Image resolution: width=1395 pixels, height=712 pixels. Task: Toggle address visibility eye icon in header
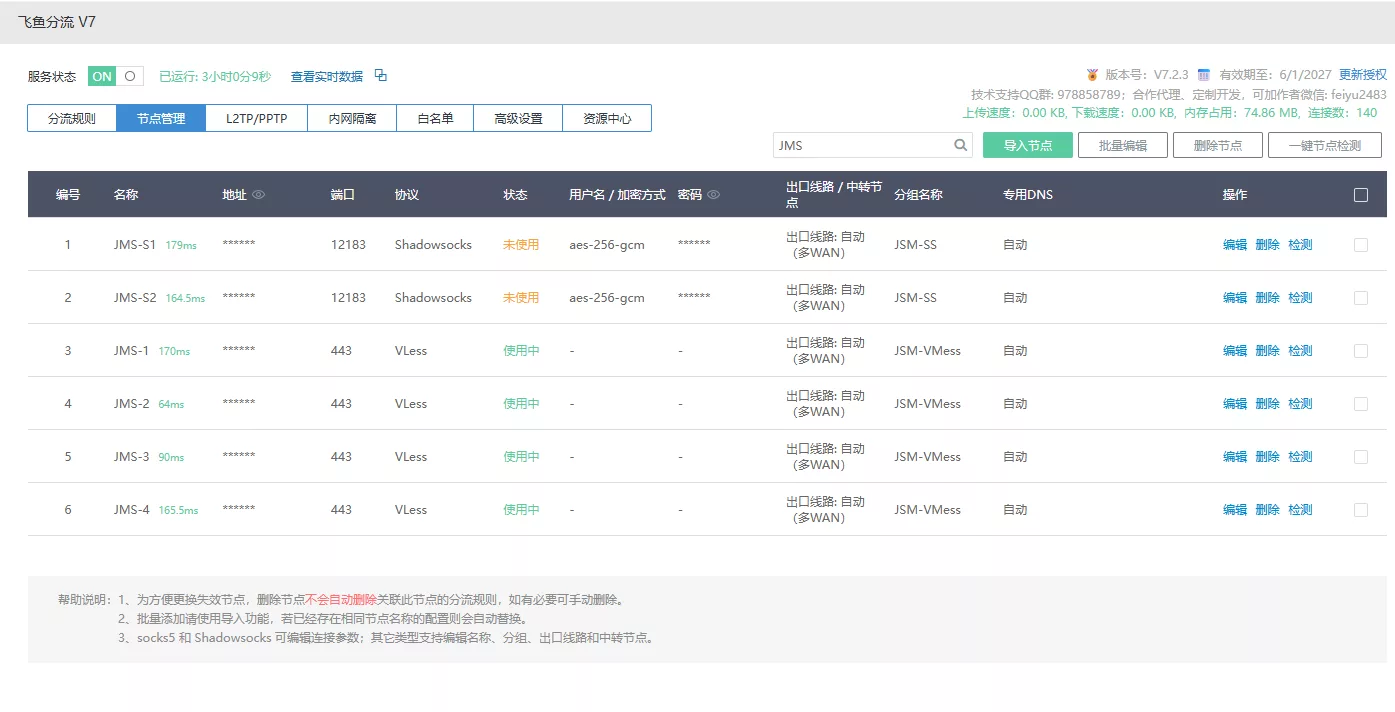(258, 195)
